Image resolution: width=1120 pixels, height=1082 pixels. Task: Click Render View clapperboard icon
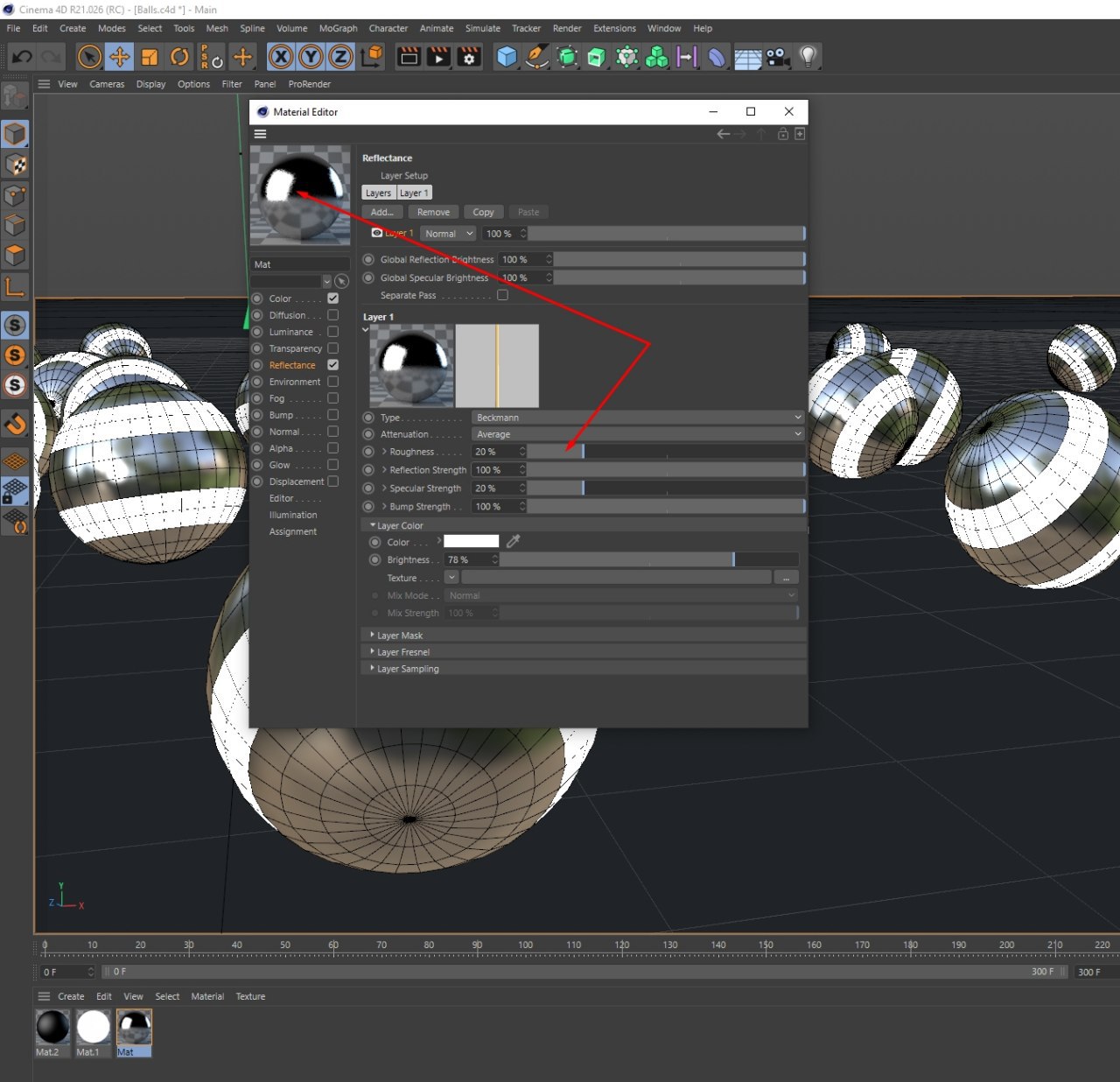pyautogui.click(x=409, y=58)
